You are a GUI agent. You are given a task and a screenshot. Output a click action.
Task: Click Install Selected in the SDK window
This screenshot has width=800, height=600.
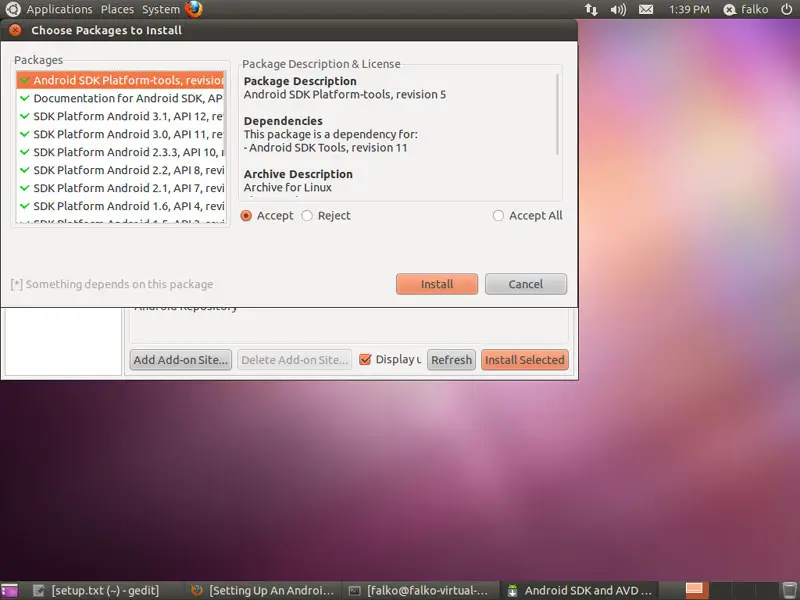click(x=524, y=360)
